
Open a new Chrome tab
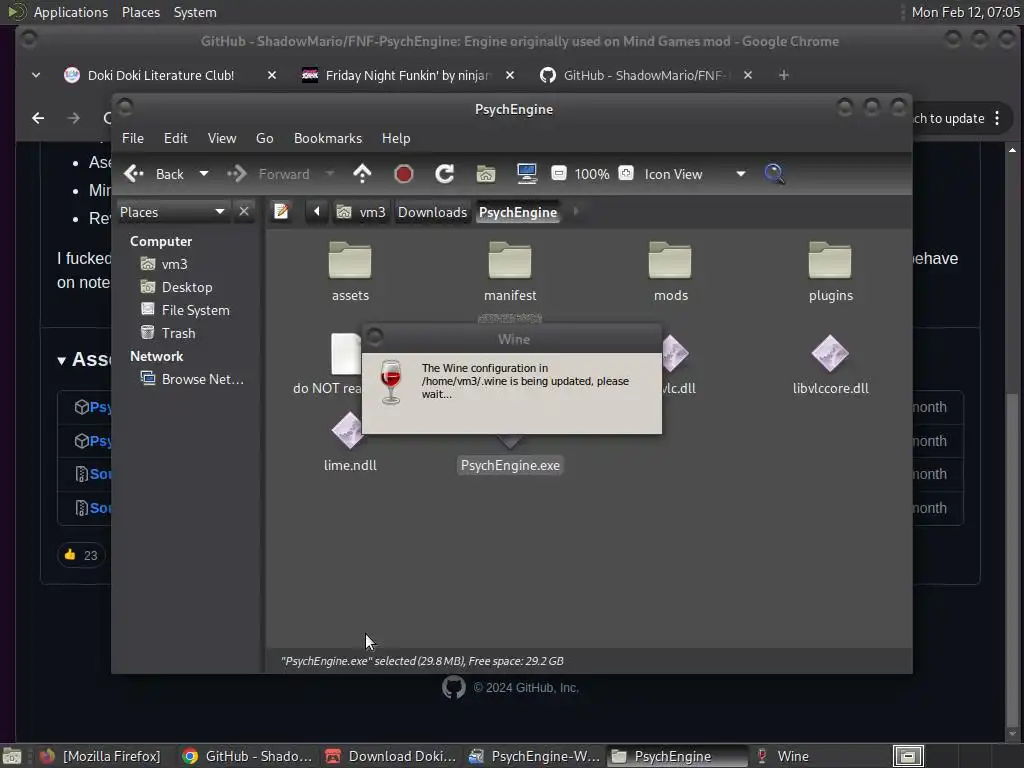pos(784,75)
